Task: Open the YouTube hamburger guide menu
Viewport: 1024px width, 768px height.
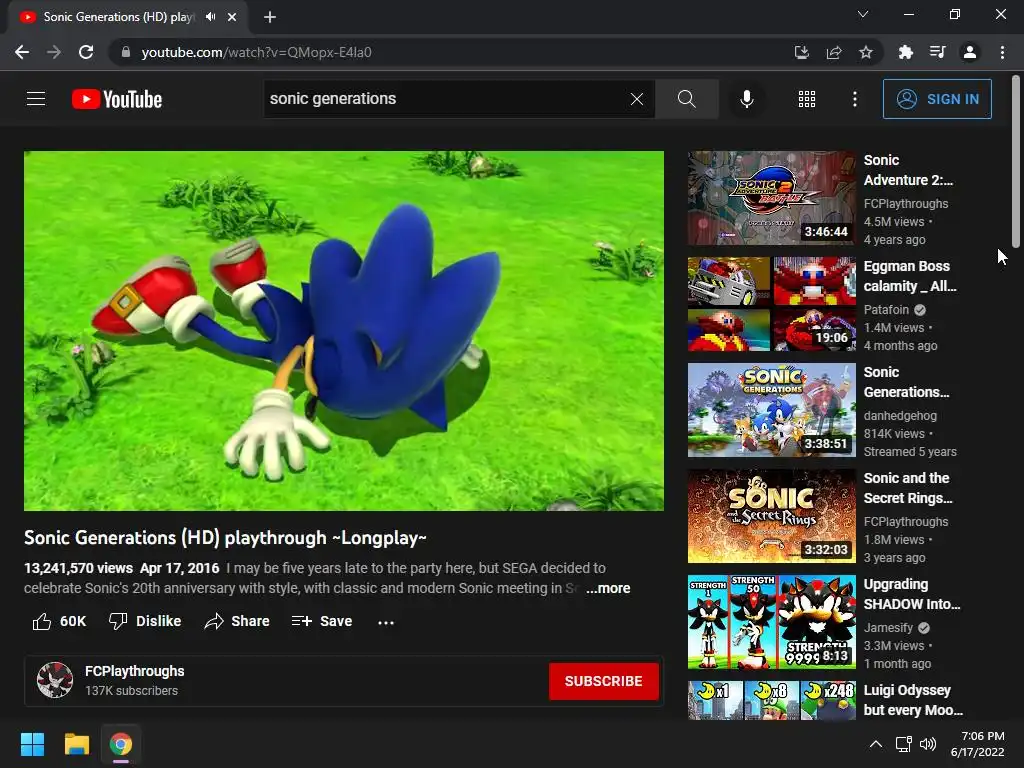Action: [36, 99]
